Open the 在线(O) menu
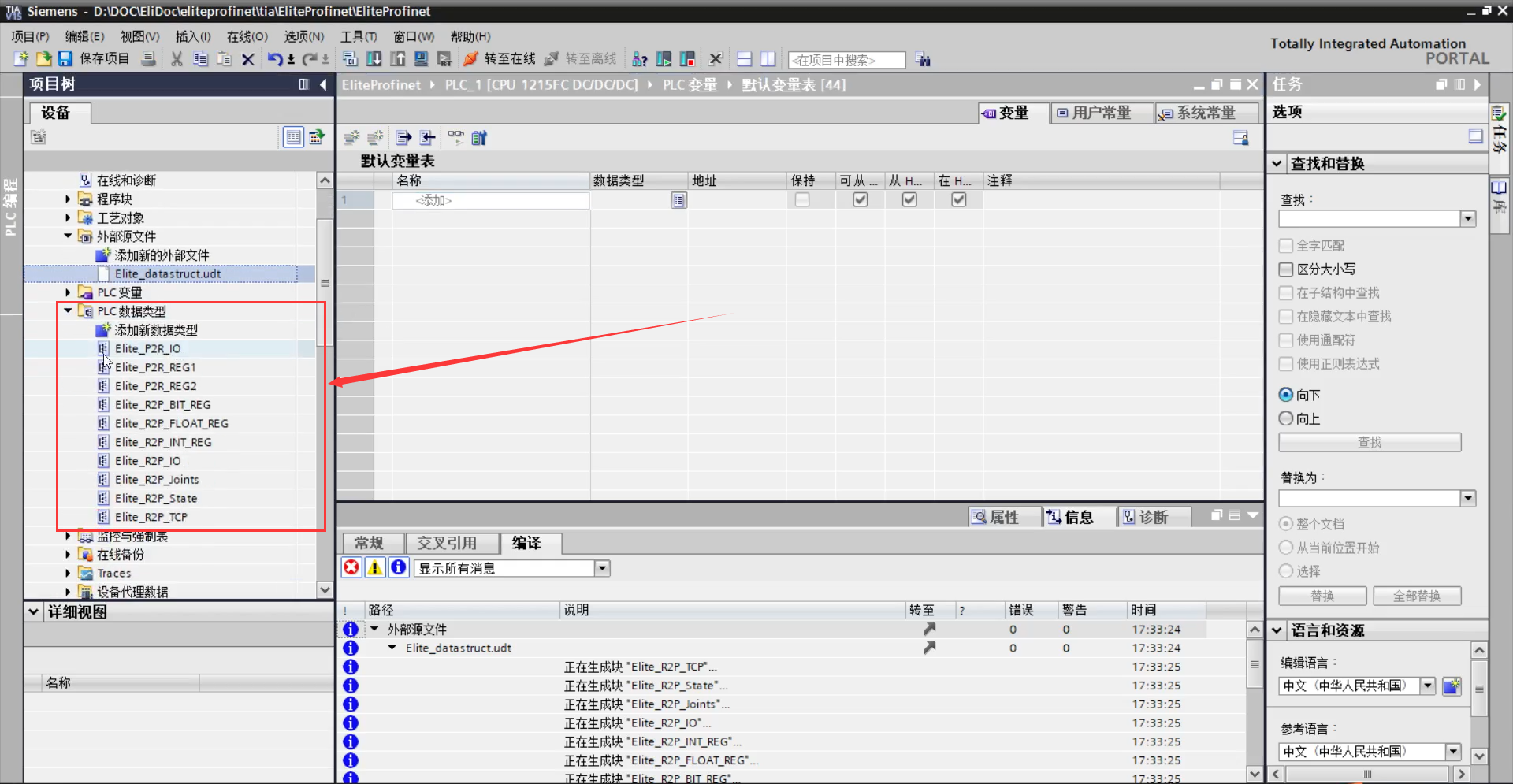Viewport: 1513px width, 784px height. tap(247, 36)
